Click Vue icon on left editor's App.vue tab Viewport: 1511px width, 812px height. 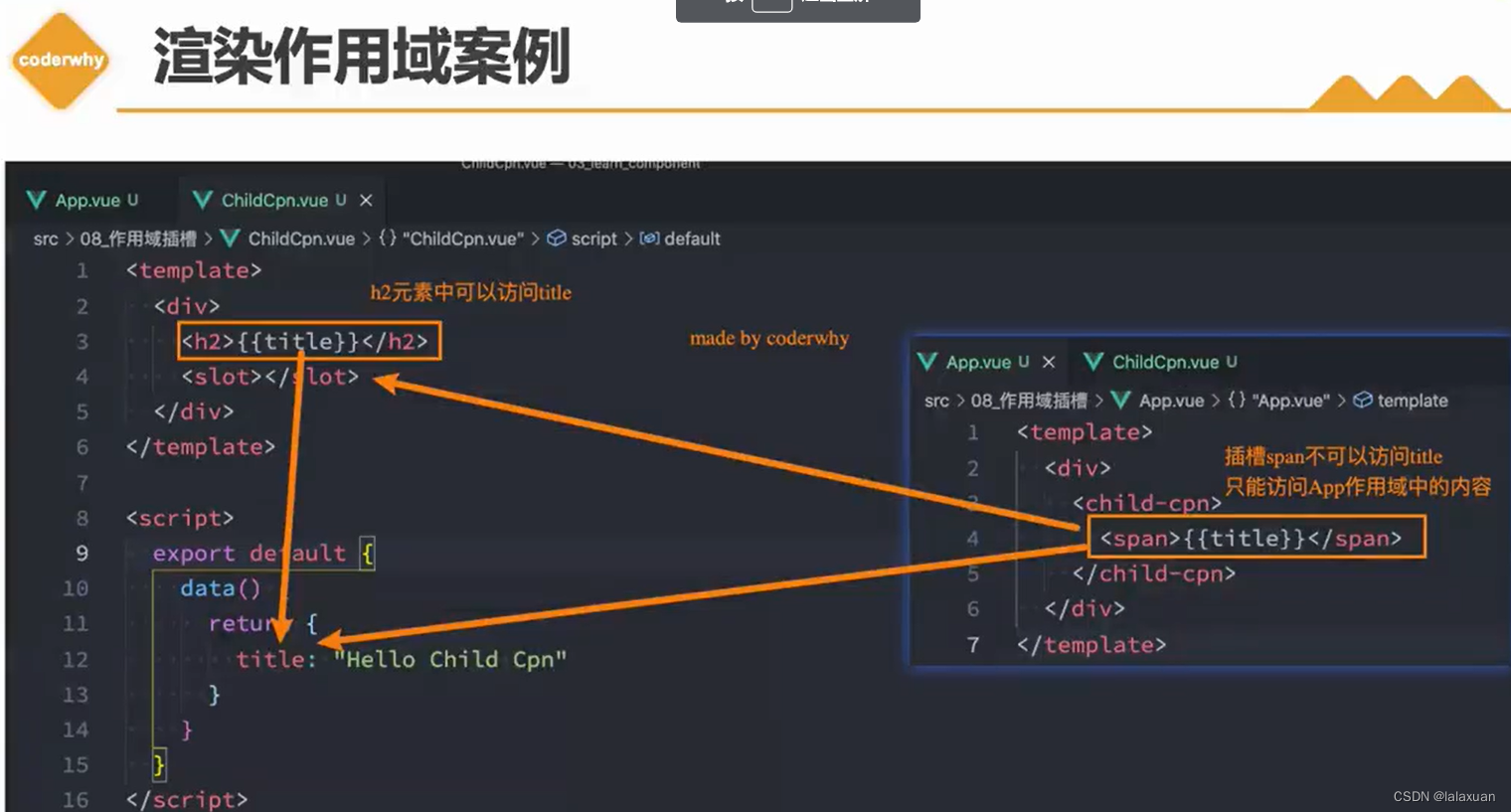coord(37,200)
